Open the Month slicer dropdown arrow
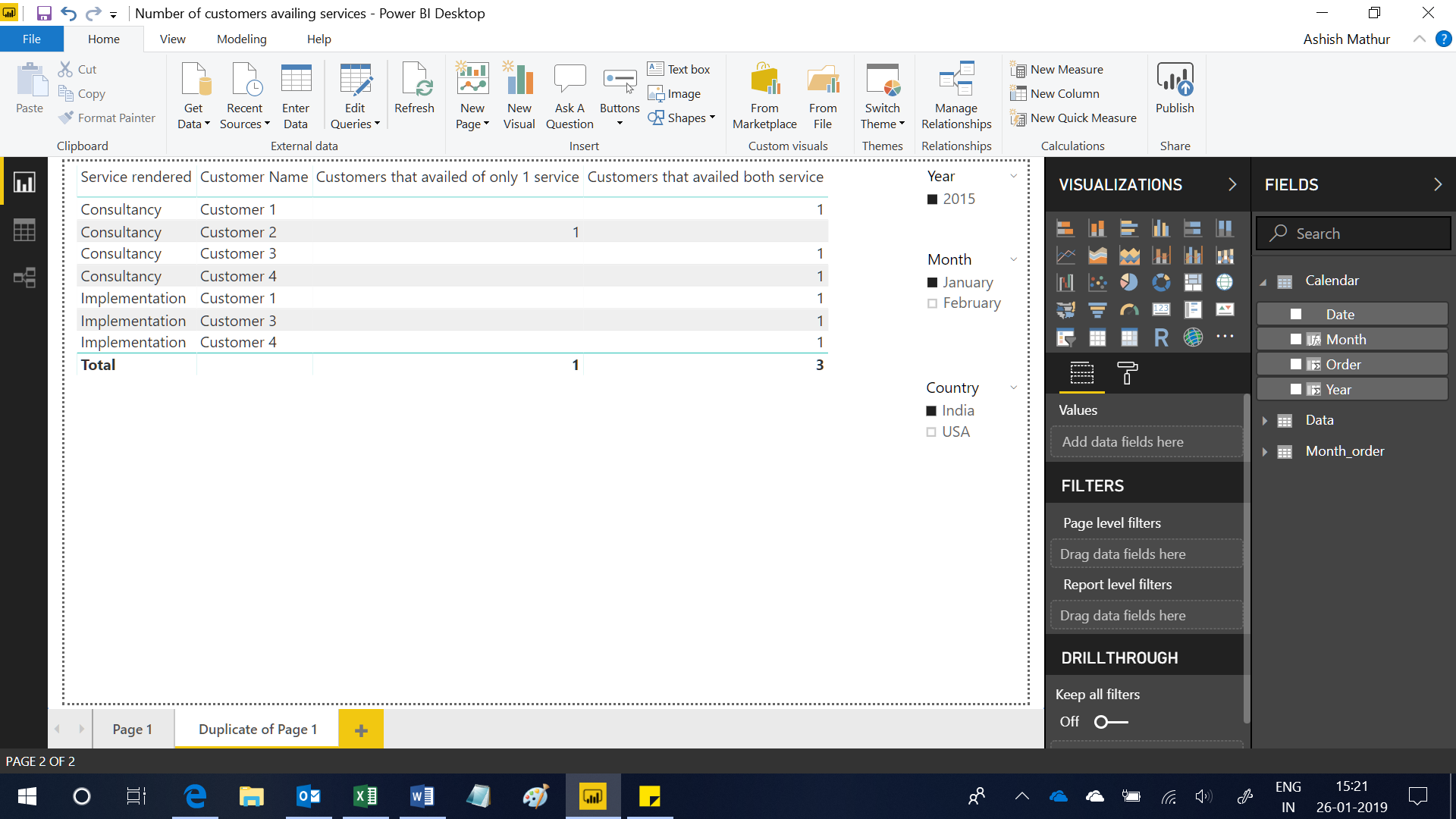Image resolution: width=1456 pixels, height=819 pixels. (x=1013, y=259)
